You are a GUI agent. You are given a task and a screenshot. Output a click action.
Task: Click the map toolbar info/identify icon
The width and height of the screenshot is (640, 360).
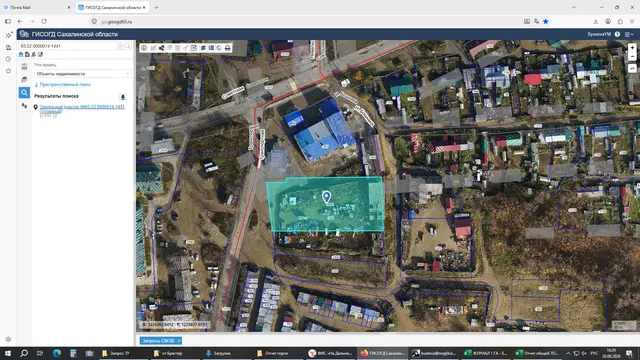pyautogui.click(x=144, y=48)
